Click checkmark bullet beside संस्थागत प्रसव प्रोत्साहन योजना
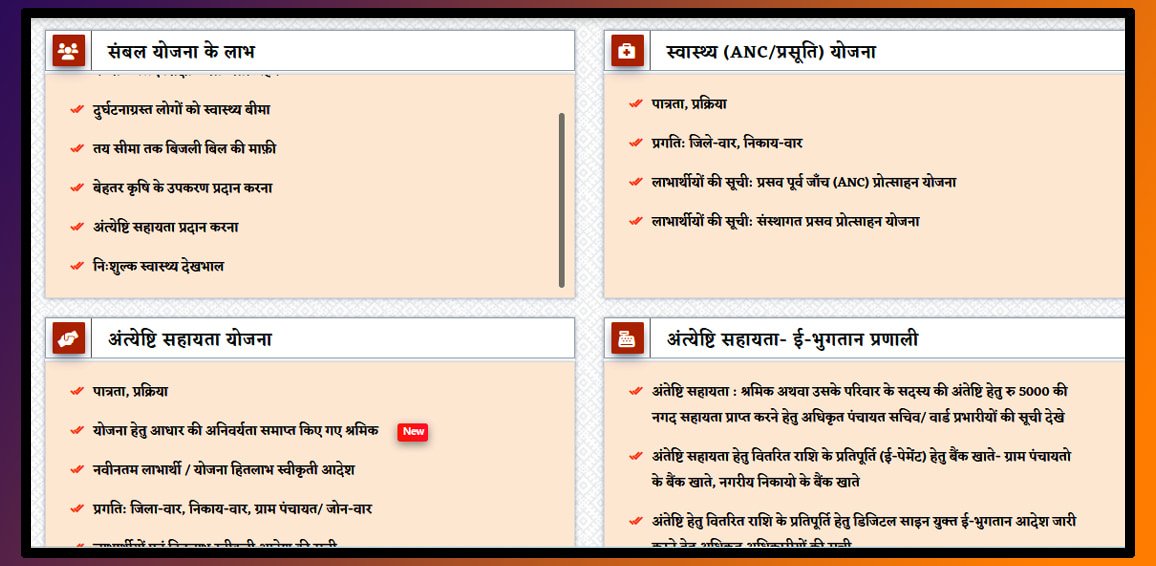The image size is (1156, 566). point(636,221)
